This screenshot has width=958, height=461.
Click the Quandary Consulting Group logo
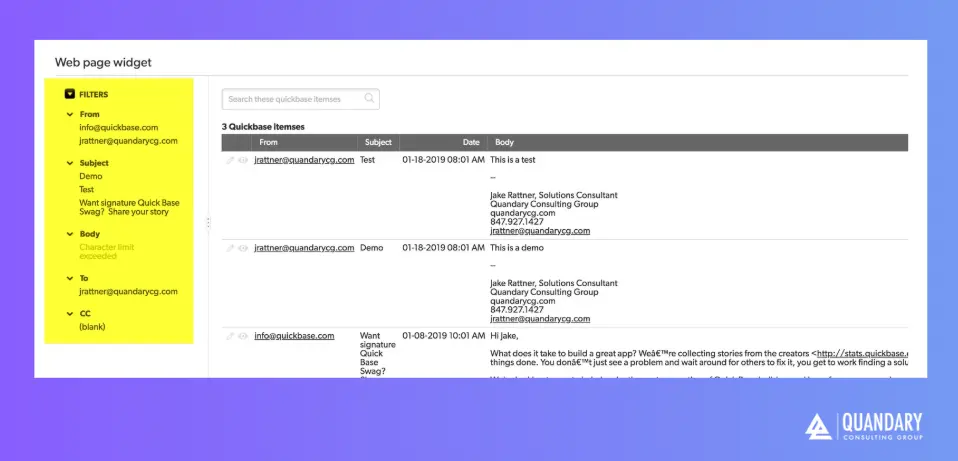coord(864,427)
